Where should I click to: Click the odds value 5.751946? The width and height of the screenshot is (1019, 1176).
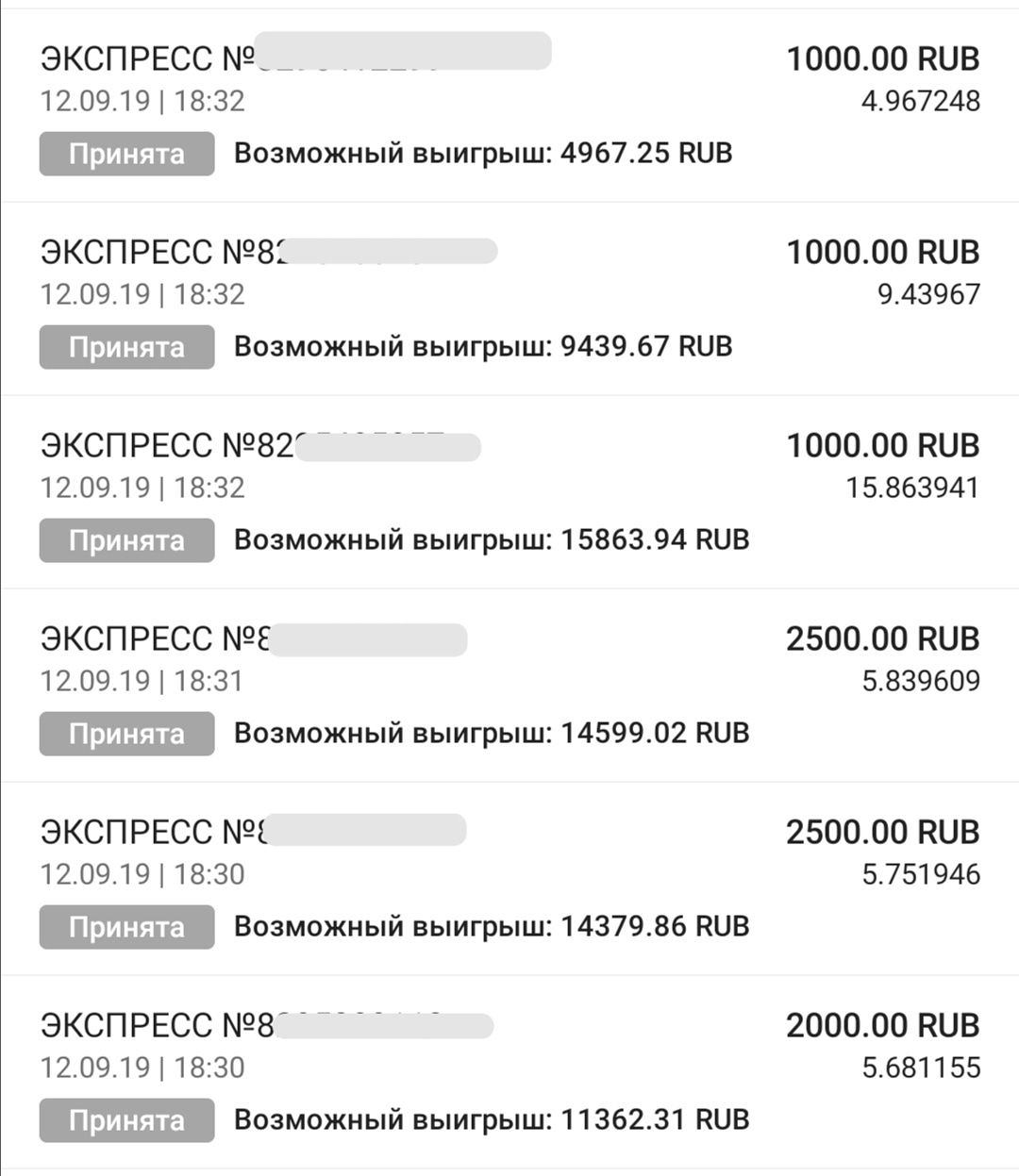920,874
